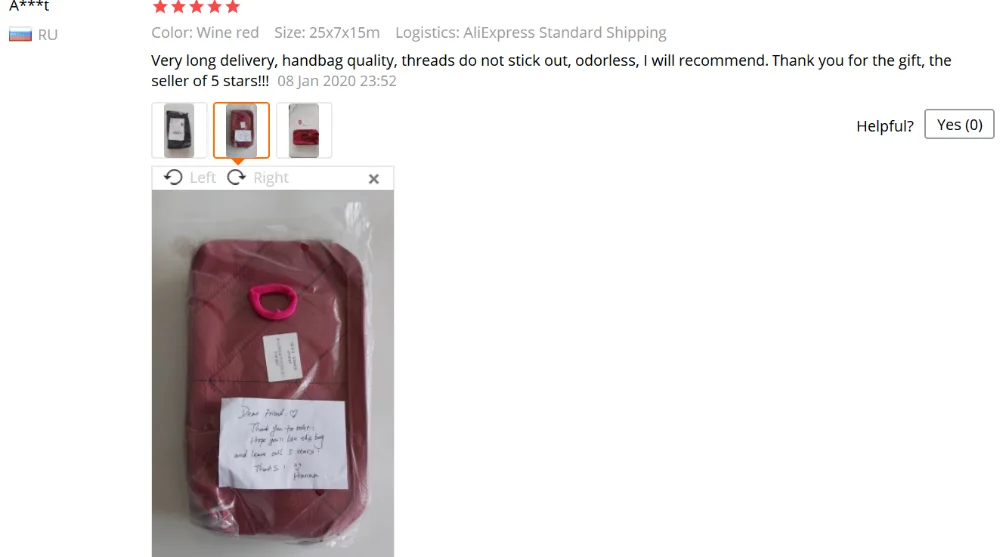Click the 'Left' rotate label
The image size is (1000, 557).
click(x=203, y=178)
